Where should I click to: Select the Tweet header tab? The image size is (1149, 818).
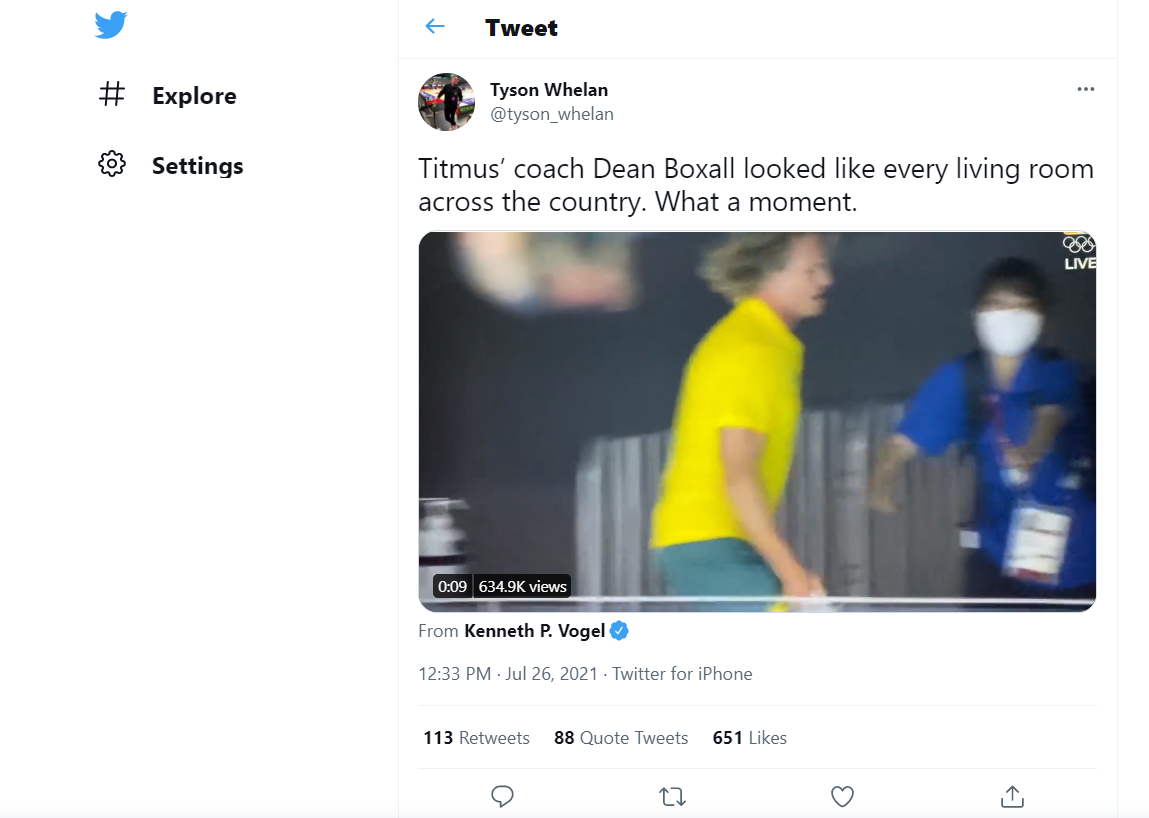tap(521, 28)
